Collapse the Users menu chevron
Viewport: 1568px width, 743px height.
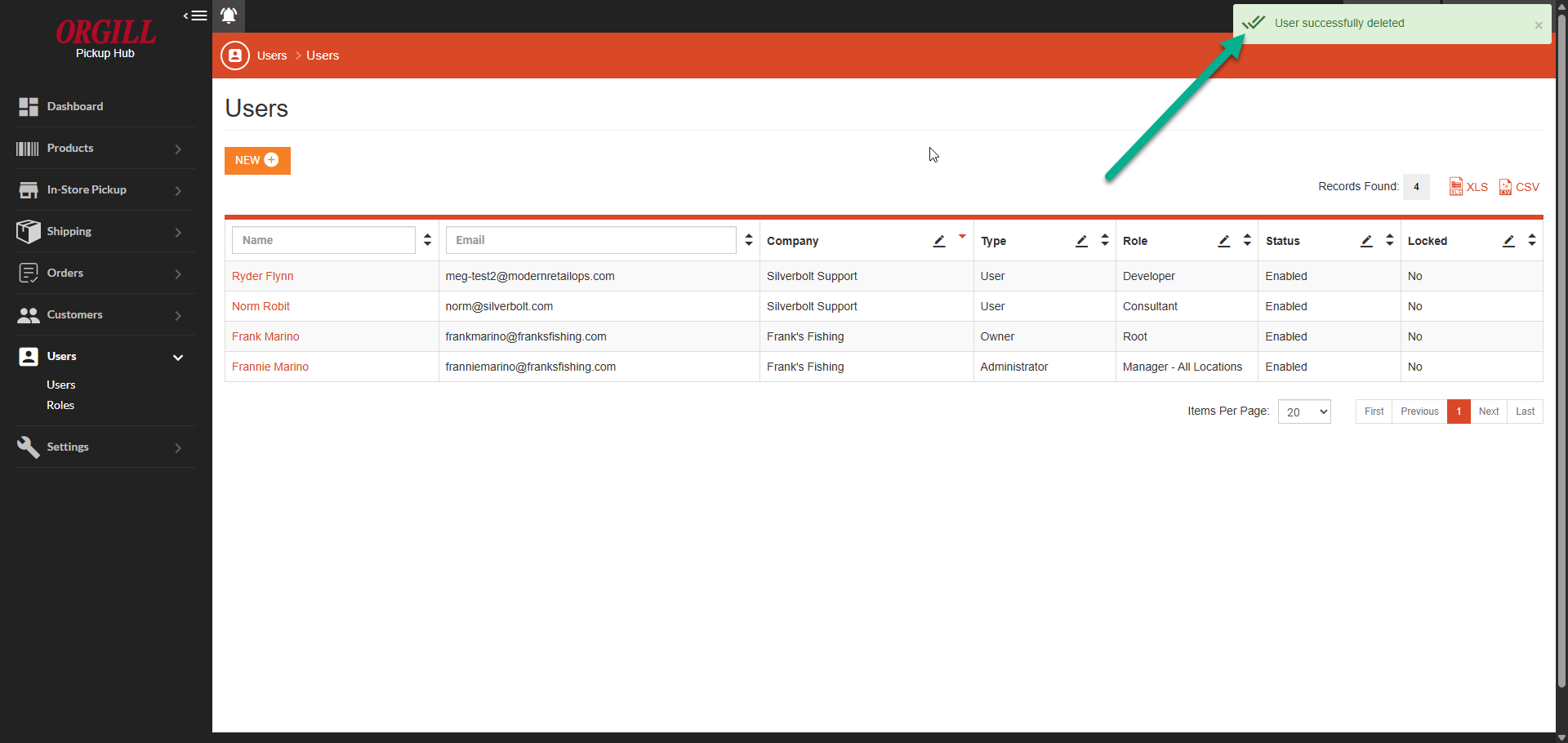178,358
